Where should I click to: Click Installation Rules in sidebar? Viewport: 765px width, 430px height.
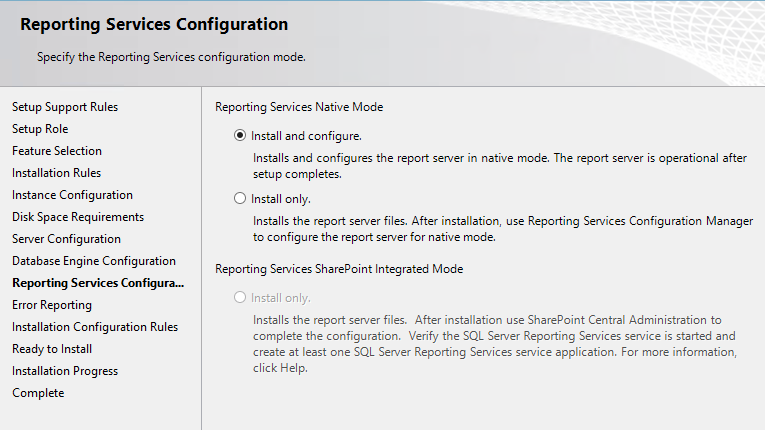(57, 173)
